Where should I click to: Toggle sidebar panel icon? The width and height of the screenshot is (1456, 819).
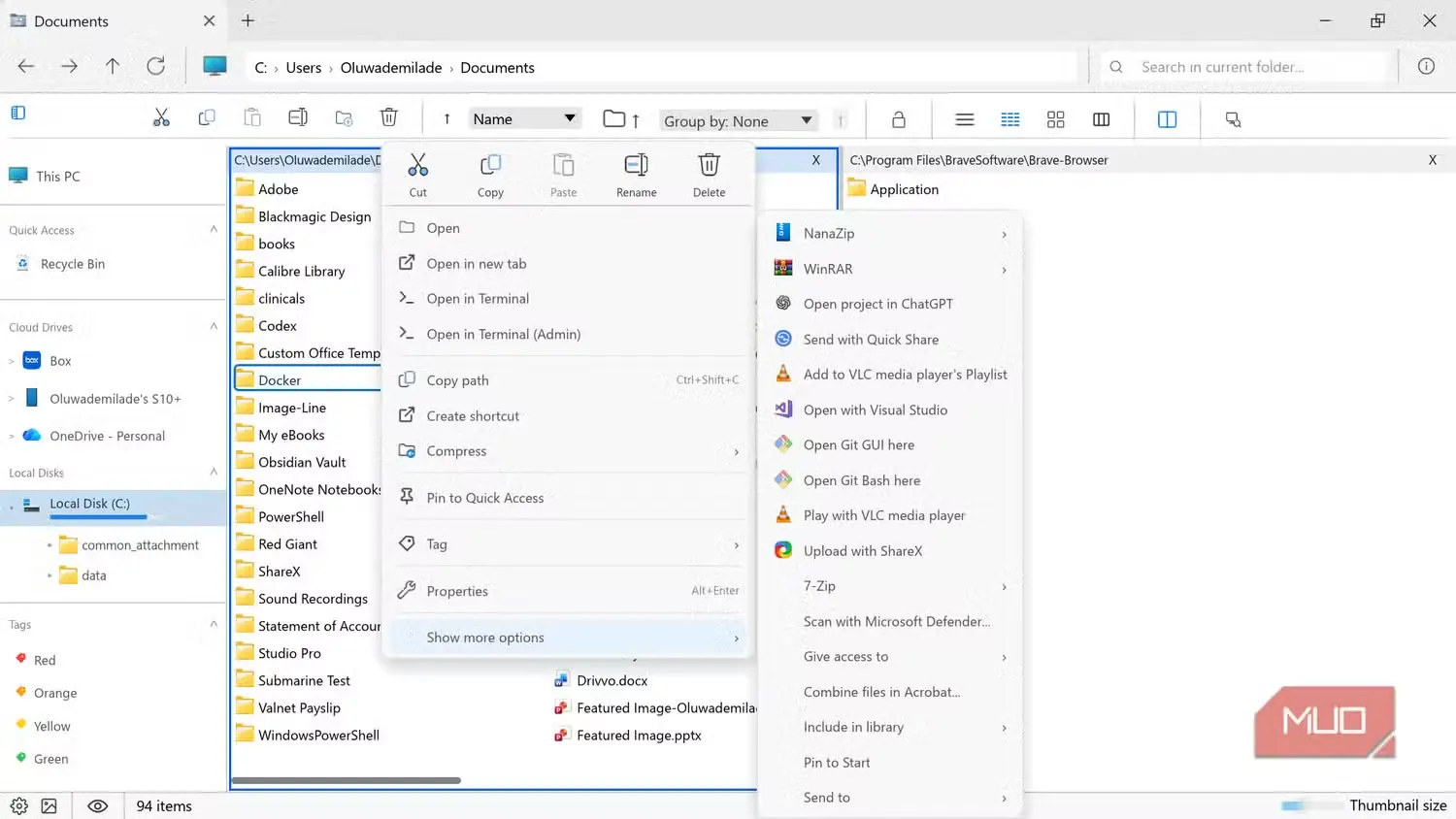[x=18, y=113]
